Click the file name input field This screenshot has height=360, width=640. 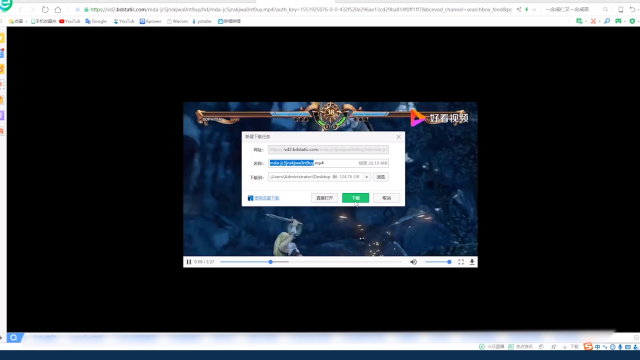tap(328, 163)
